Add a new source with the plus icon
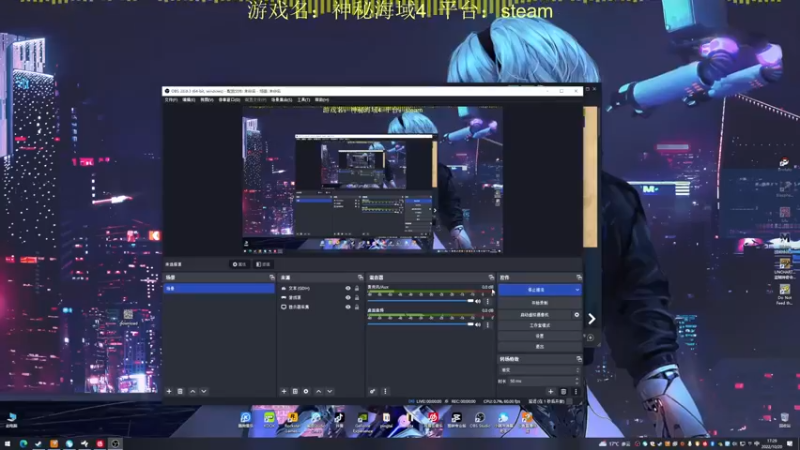Image resolution: width=800 pixels, height=450 pixels. pos(284,391)
